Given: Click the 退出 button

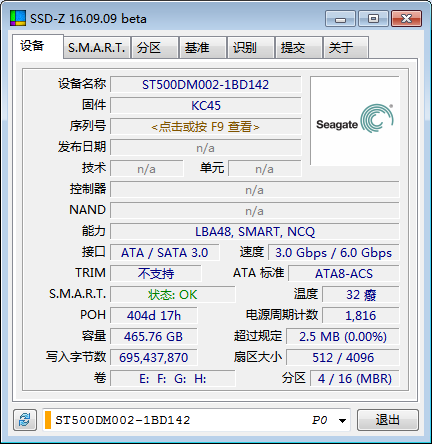Looking at the screenshot, I should [x=388, y=420].
